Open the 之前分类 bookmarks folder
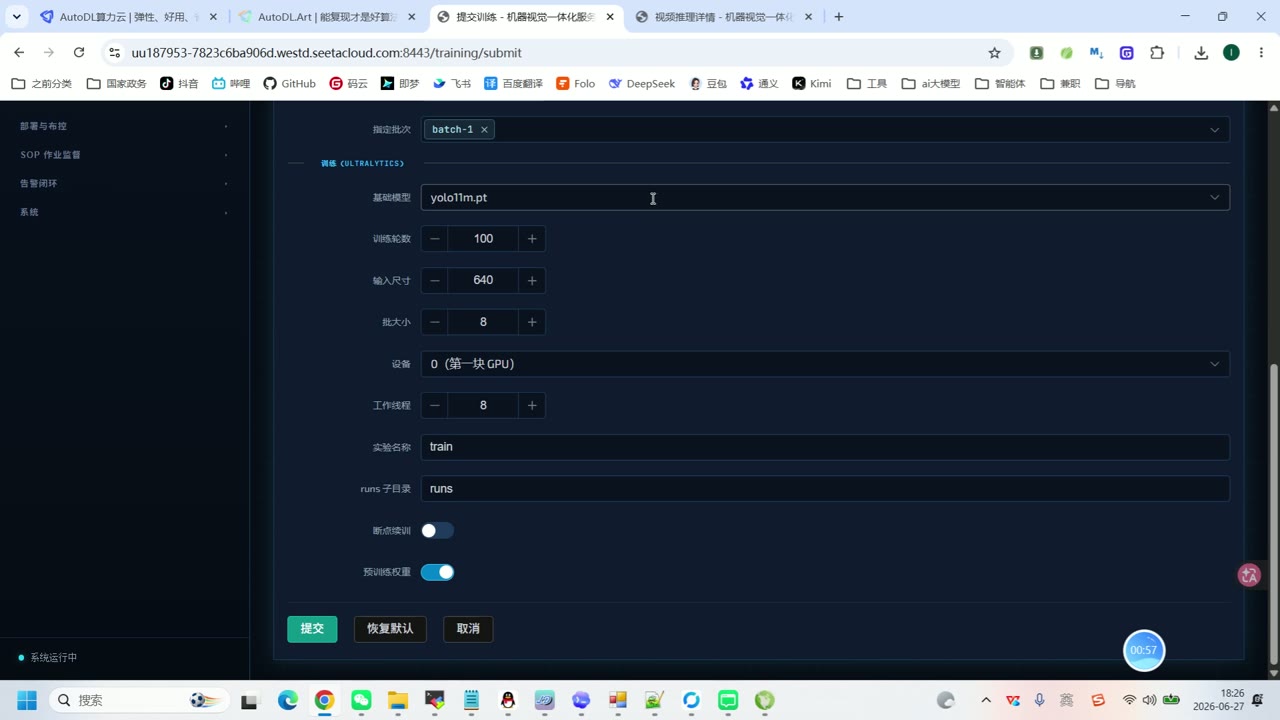 pyautogui.click(x=42, y=84)
